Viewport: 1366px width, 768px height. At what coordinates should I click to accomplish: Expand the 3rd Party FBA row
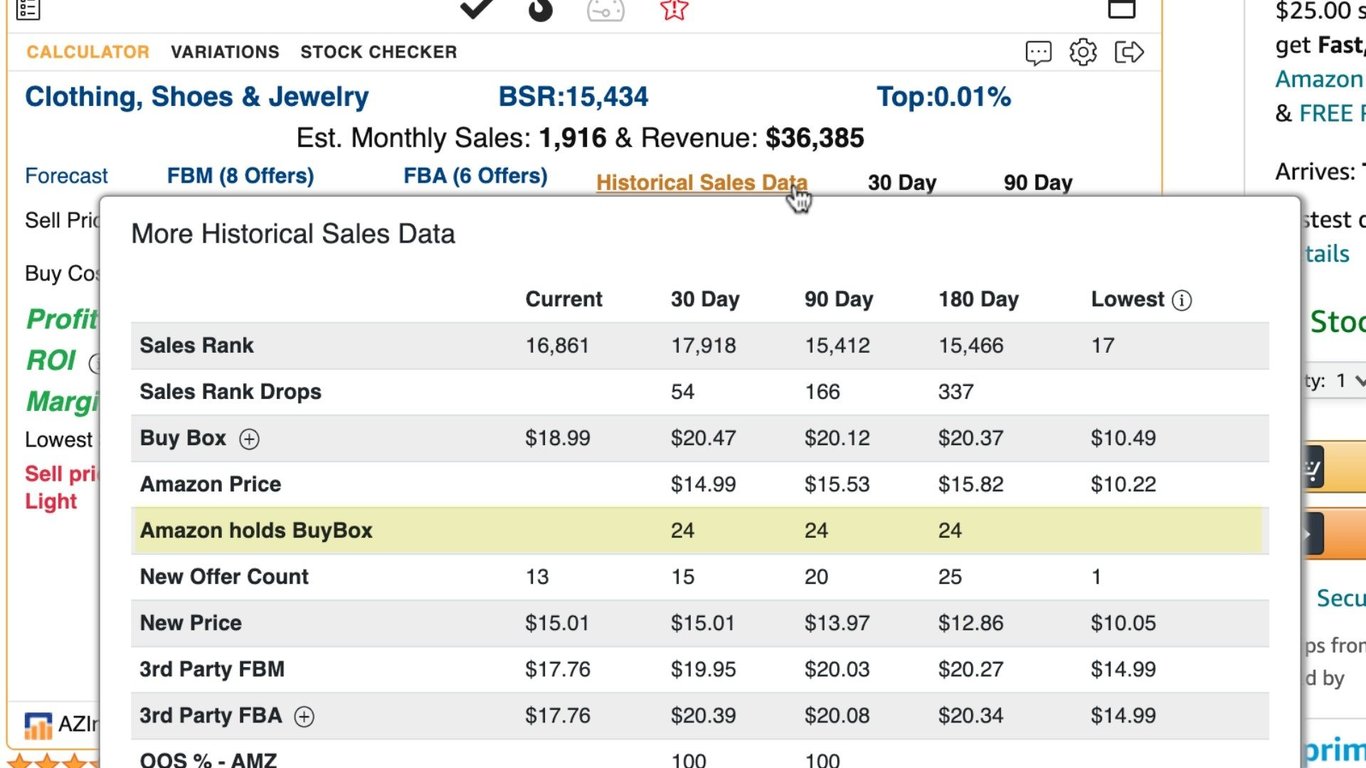[304, 716]
